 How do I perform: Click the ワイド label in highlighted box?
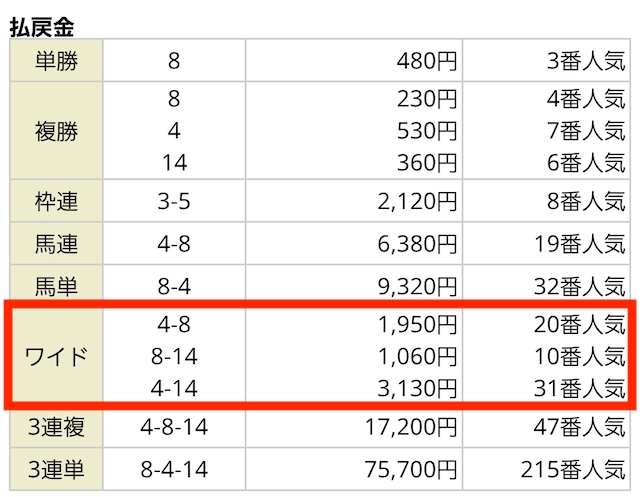56,356
